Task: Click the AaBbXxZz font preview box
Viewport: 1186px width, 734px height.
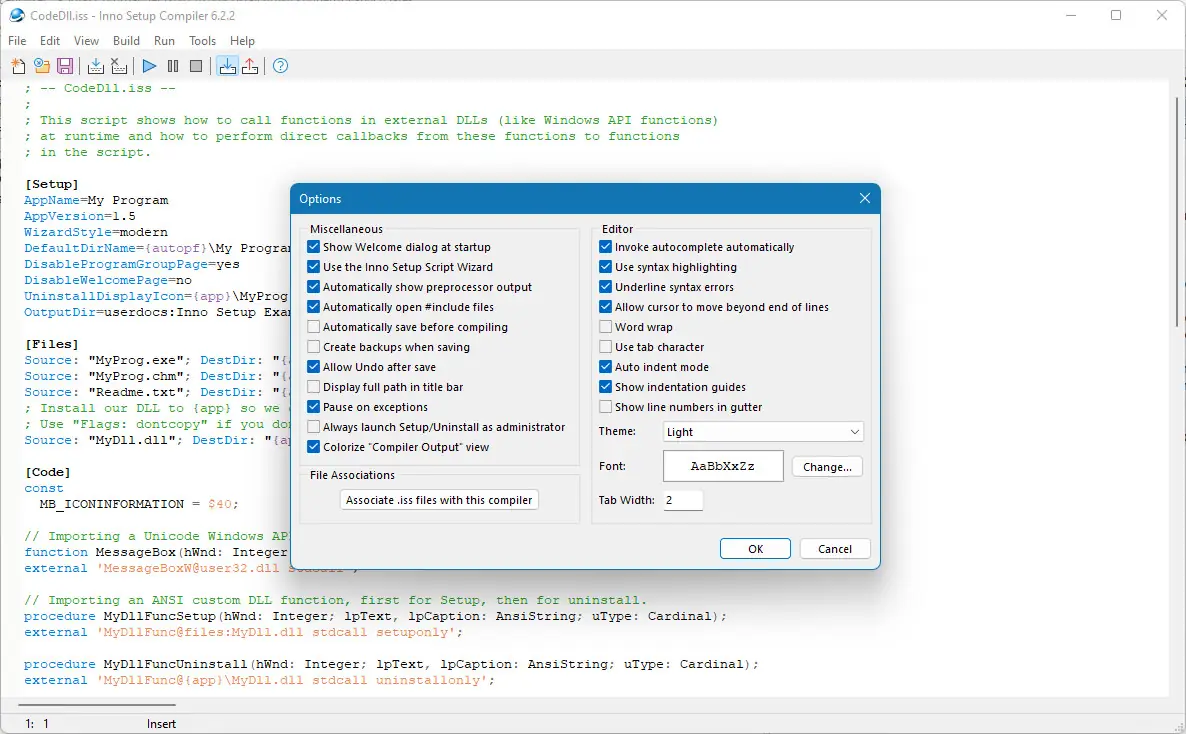Action: (723, 466)
